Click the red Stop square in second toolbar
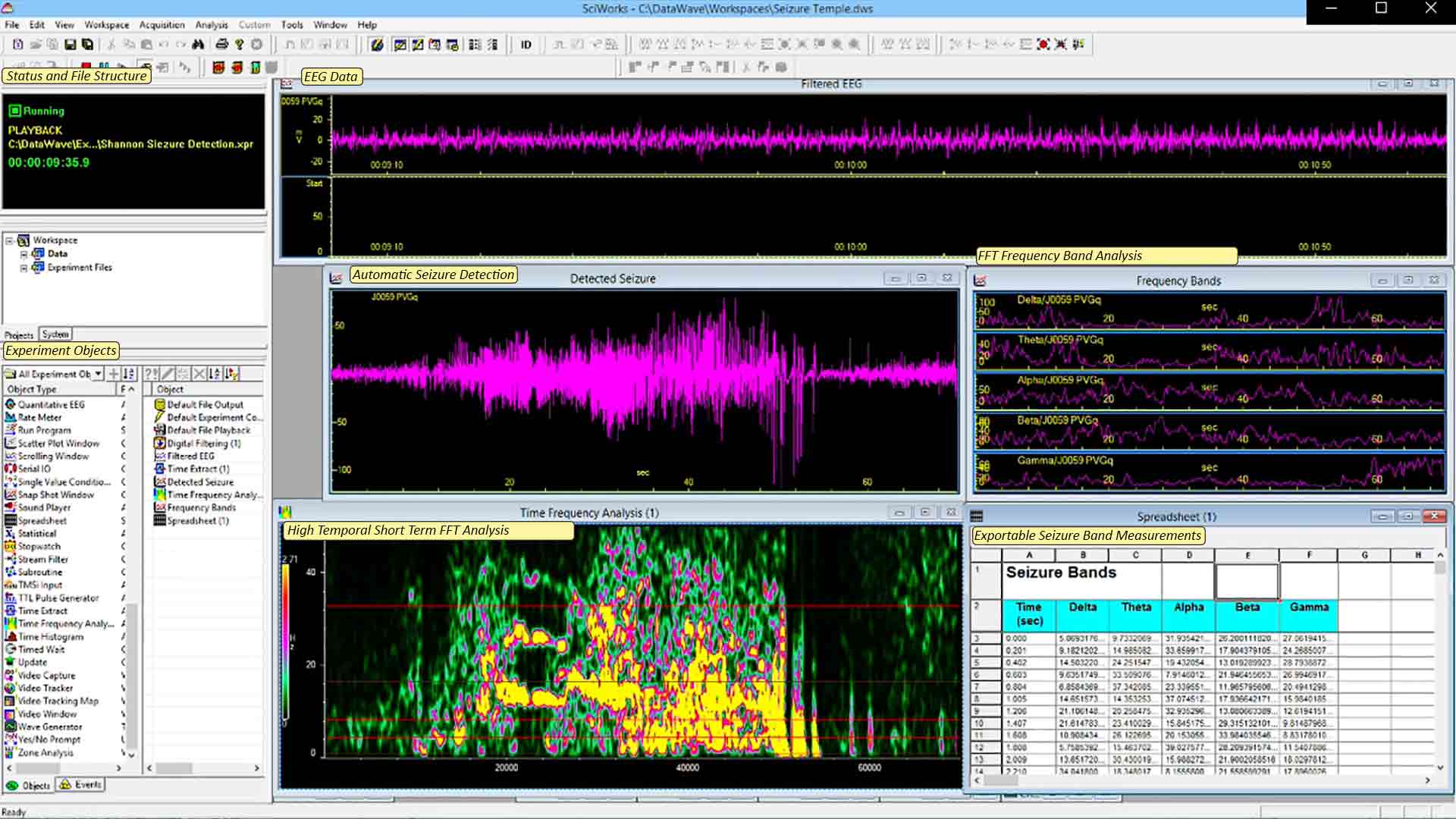1456x819 pixels. click(x=86, y=67)
